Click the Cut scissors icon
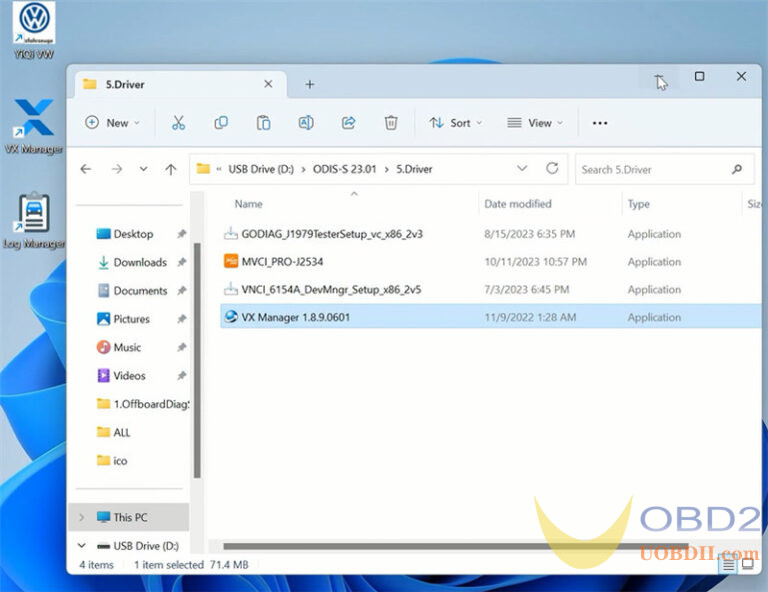Viewport: 768px width, 592px height. pyautogui.click(x=178, y=123)
